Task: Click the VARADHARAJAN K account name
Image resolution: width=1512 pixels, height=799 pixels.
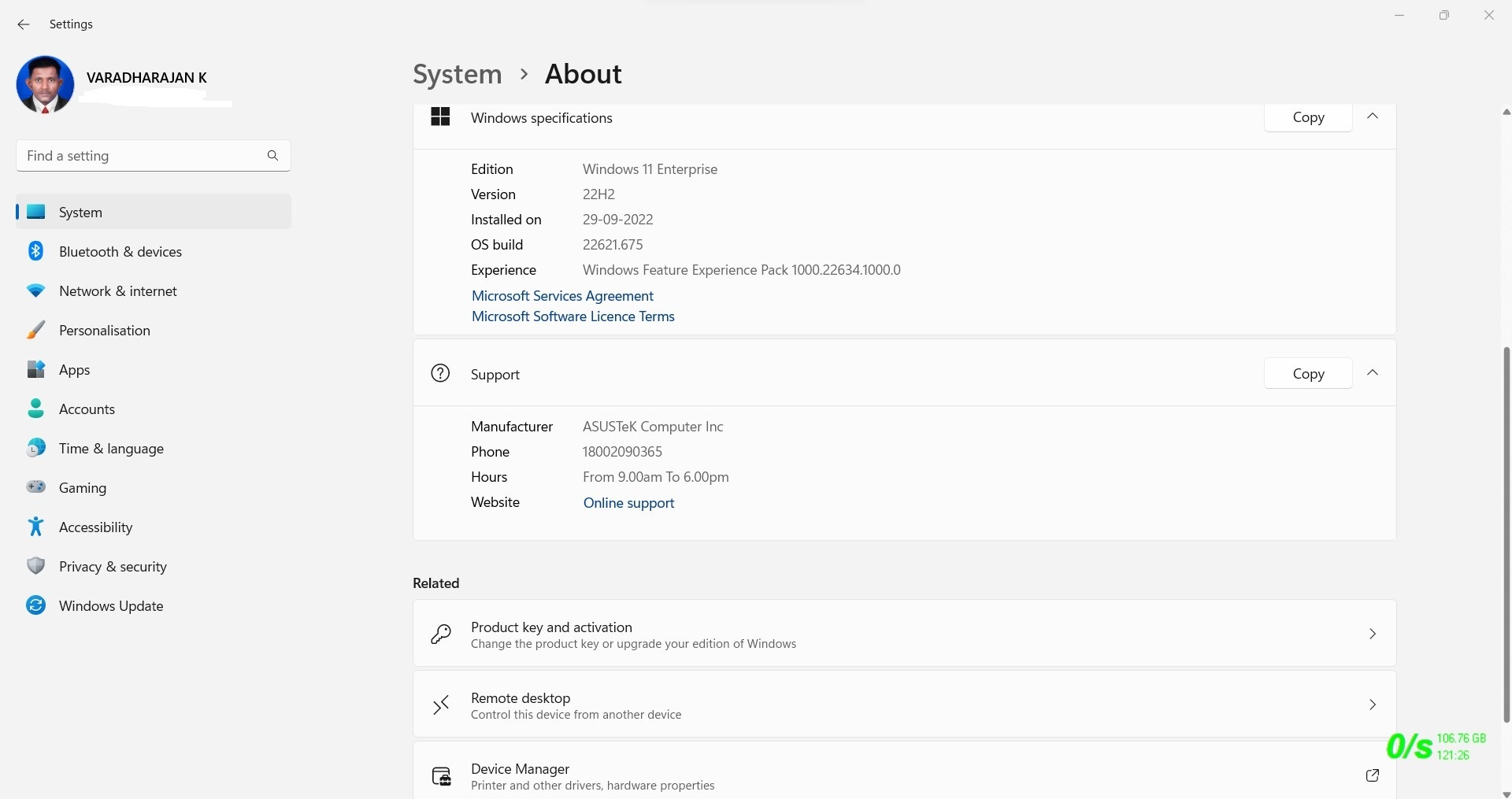Action: tap(146, 78)
